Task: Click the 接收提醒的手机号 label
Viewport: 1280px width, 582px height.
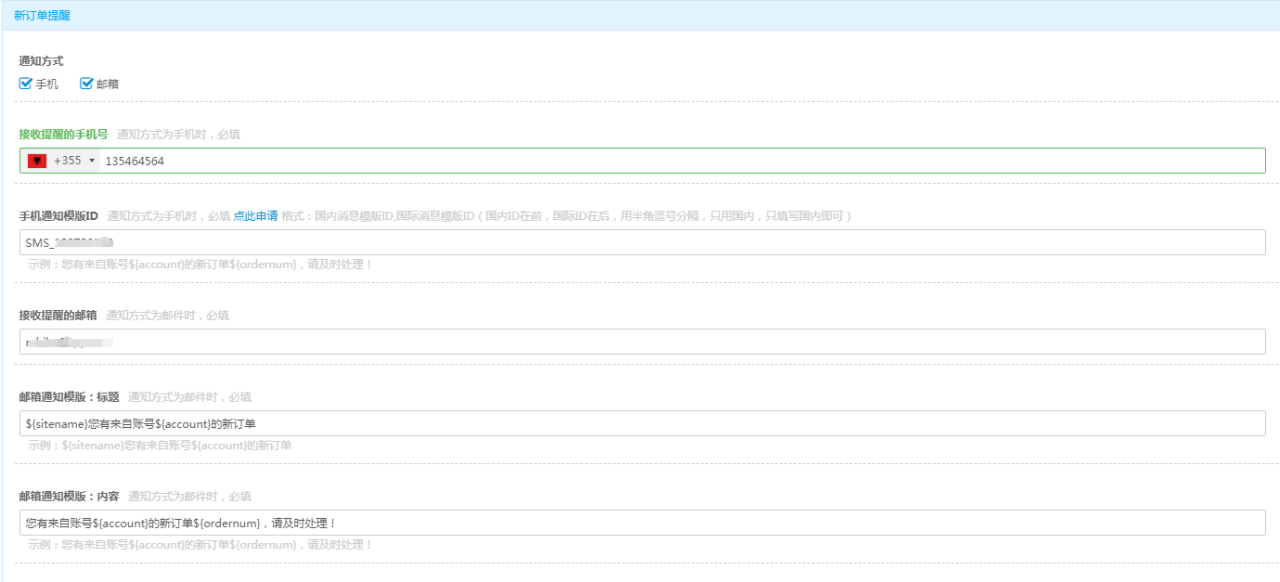Action: tap(63, 134)
